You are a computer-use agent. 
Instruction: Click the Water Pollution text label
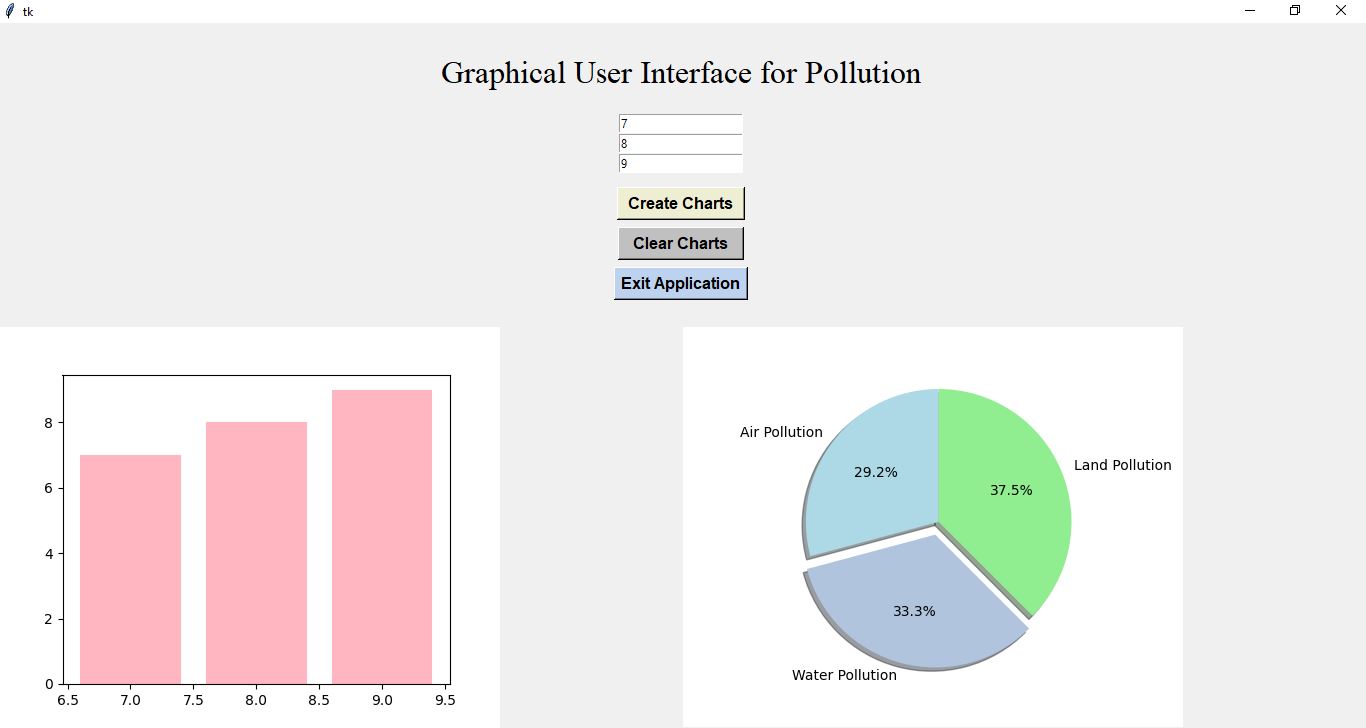point(843,675)
